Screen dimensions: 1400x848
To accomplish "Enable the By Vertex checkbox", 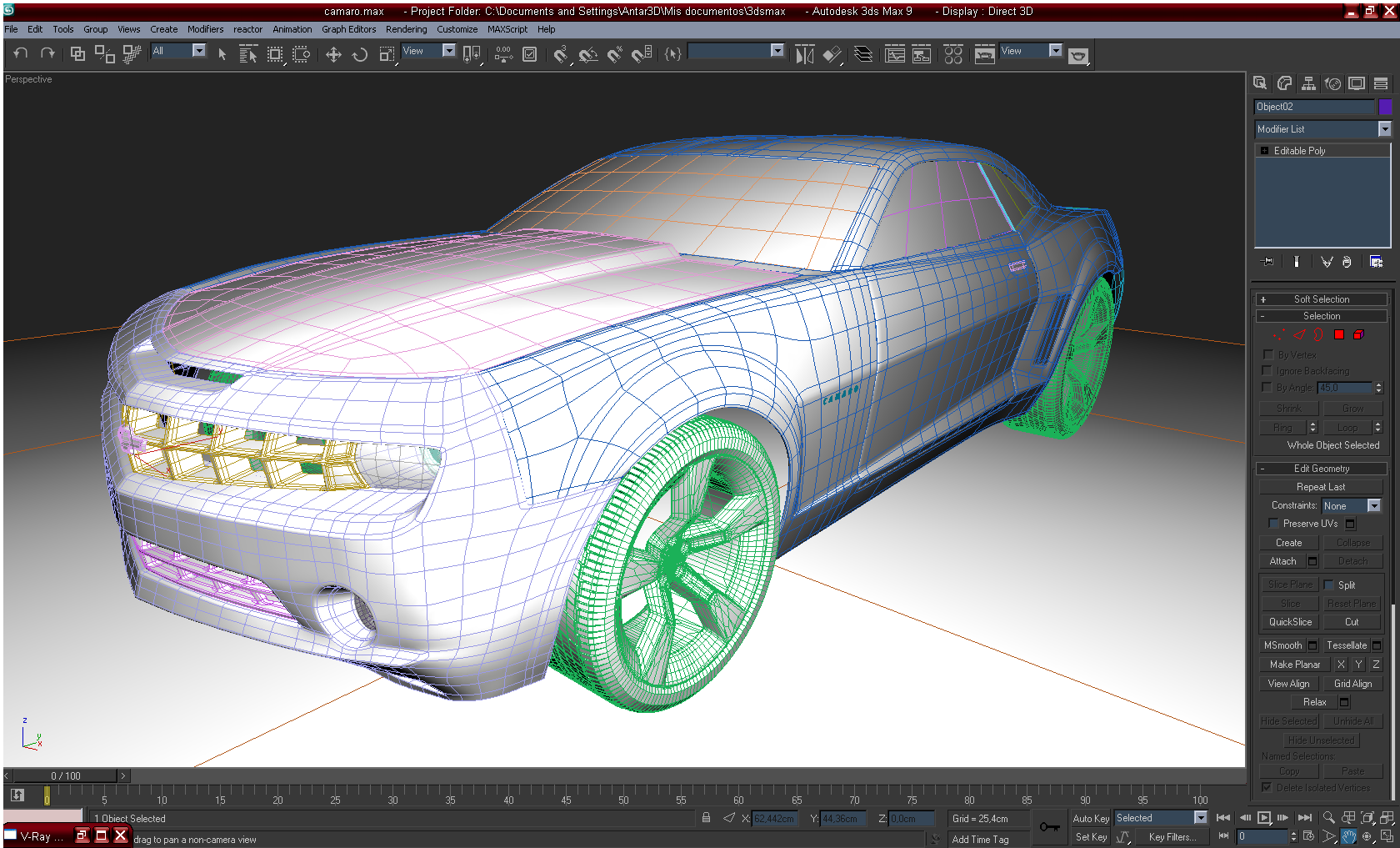I will tap(1267, 354).
